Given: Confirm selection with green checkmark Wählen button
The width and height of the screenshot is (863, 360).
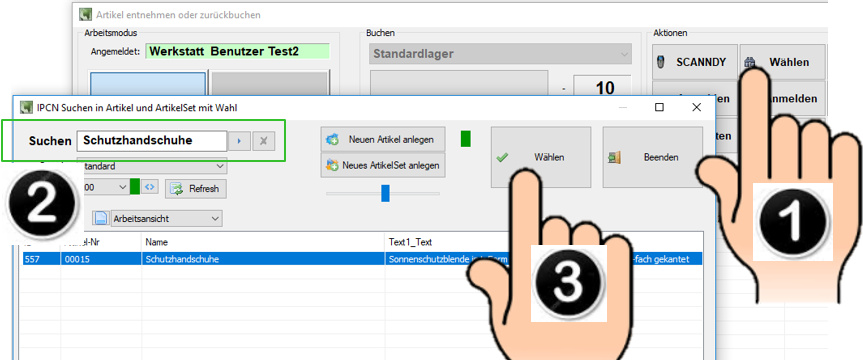Looking at the screenshot, I should click(x=541, y=157).
